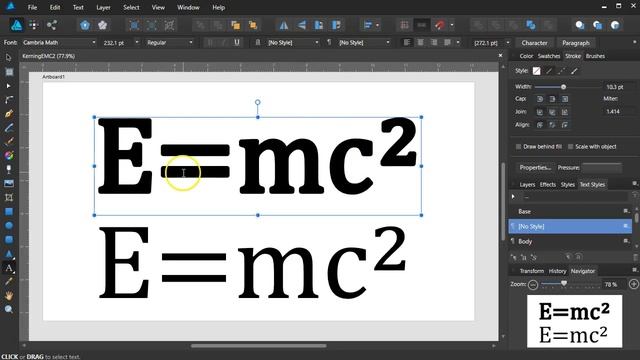Enable Scale with object checkbox
Screen dimensions: 640x360
(x=571, y=147)
